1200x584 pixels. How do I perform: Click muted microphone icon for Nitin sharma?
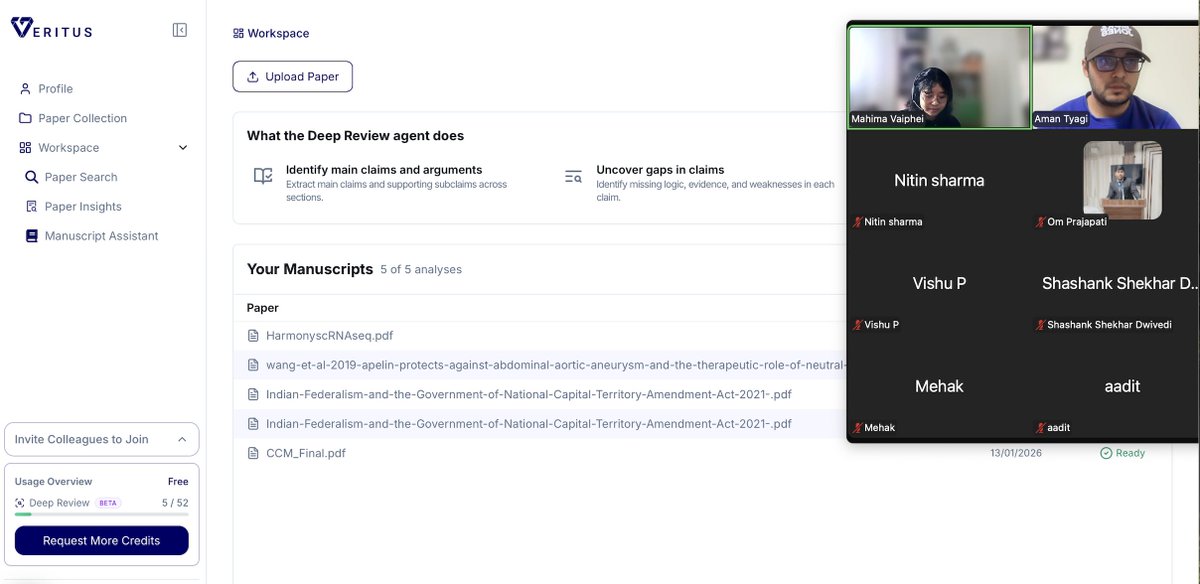[x=857, y=222]
